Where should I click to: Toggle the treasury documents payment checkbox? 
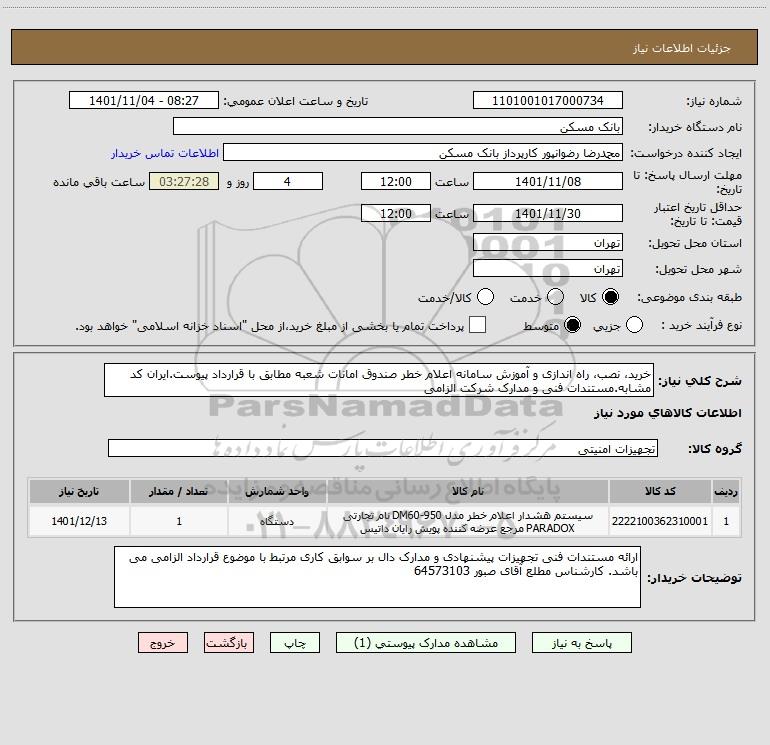[x=478, y=325]
